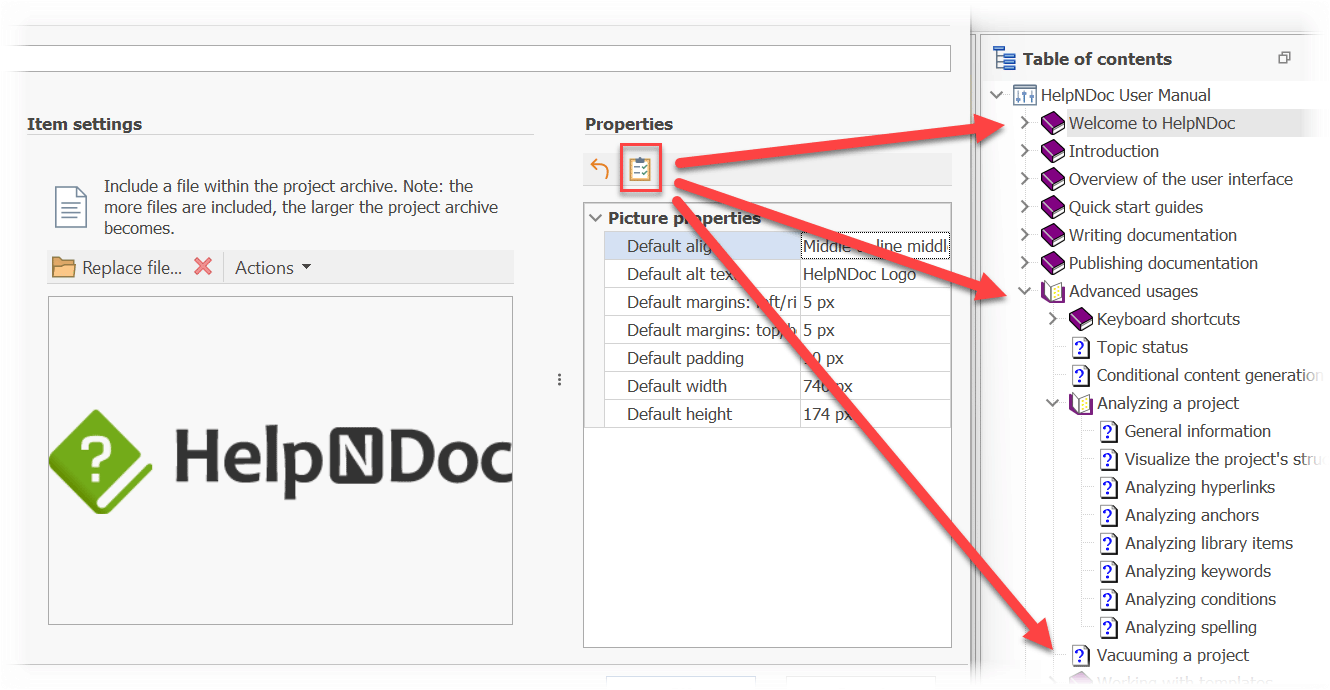Expand the Quick start guides node
1330x690 pixels.
pyautogui.click(x=1024, y=207)
